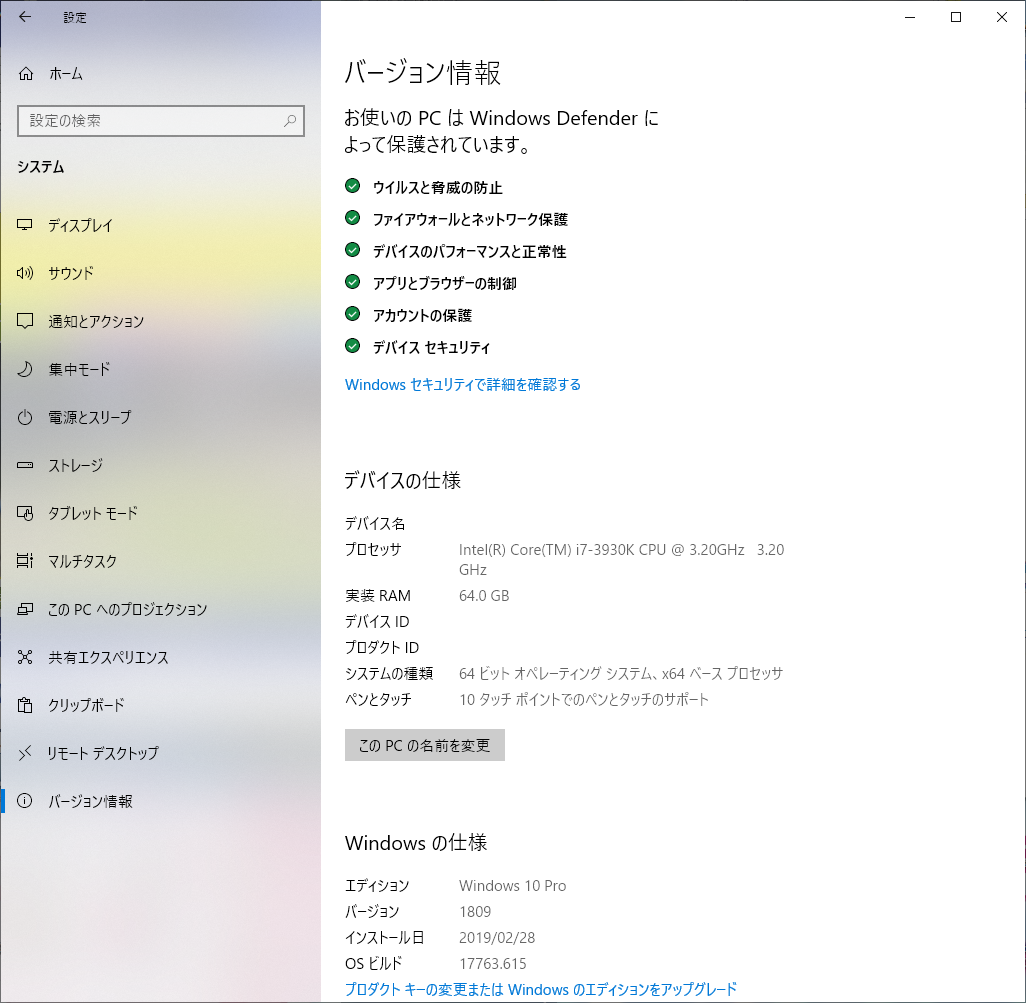Maximize the Settings window

pyautogui.click(x=956, y=17)
